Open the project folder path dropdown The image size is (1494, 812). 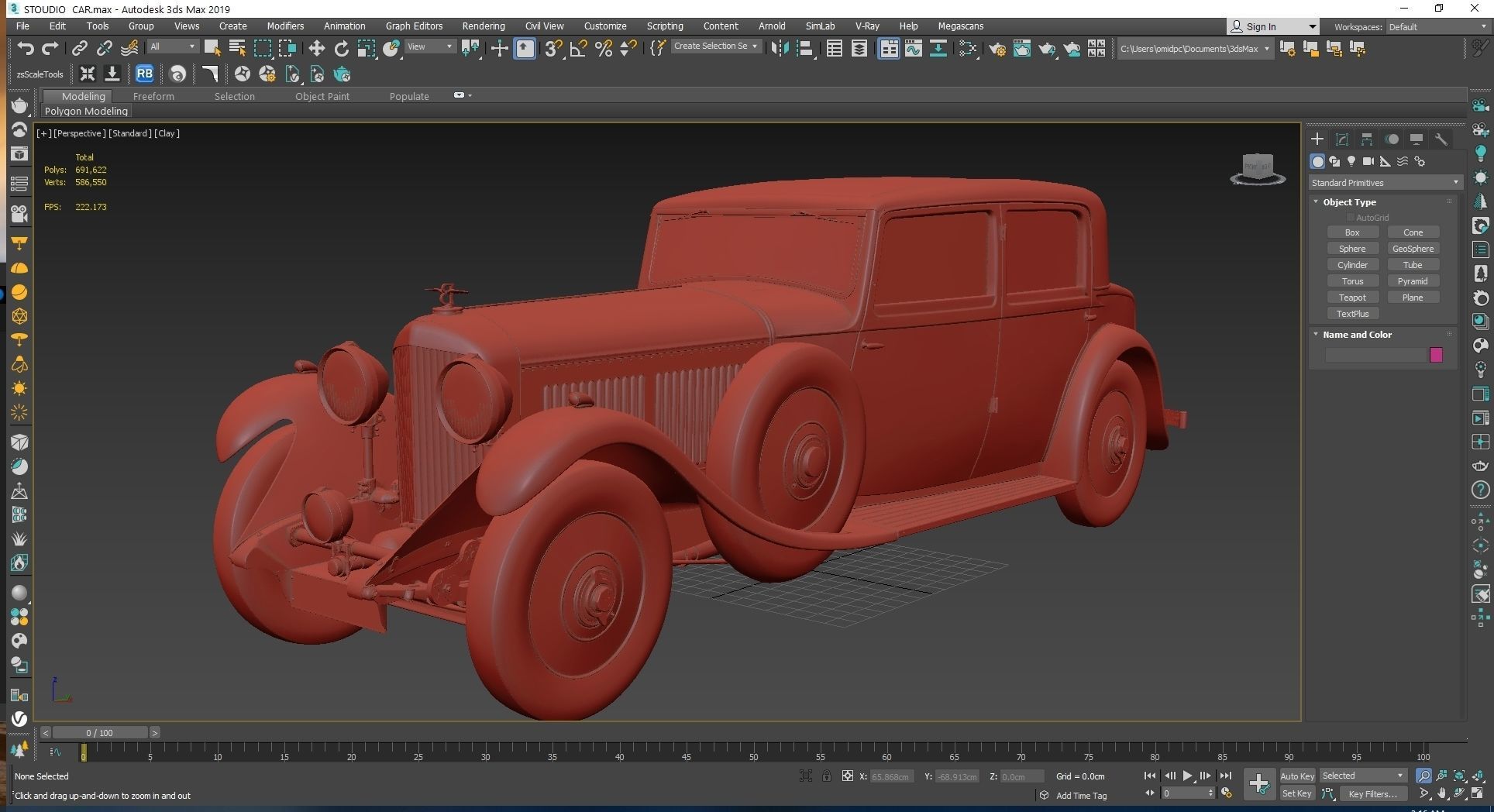tap(1195, 49)
